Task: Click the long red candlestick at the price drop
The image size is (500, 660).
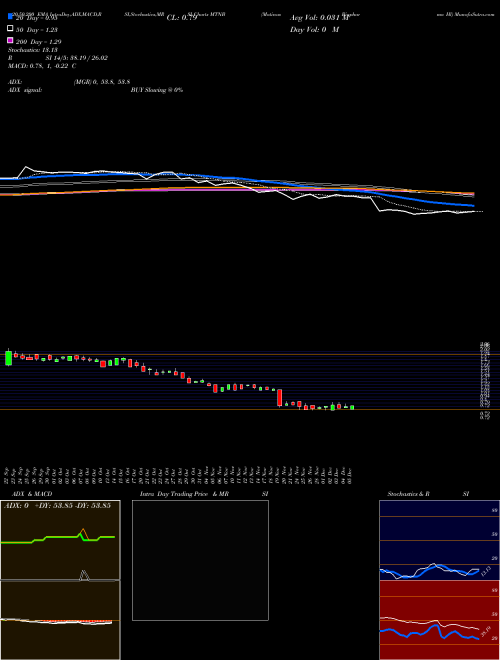Action: click(279, 398)
